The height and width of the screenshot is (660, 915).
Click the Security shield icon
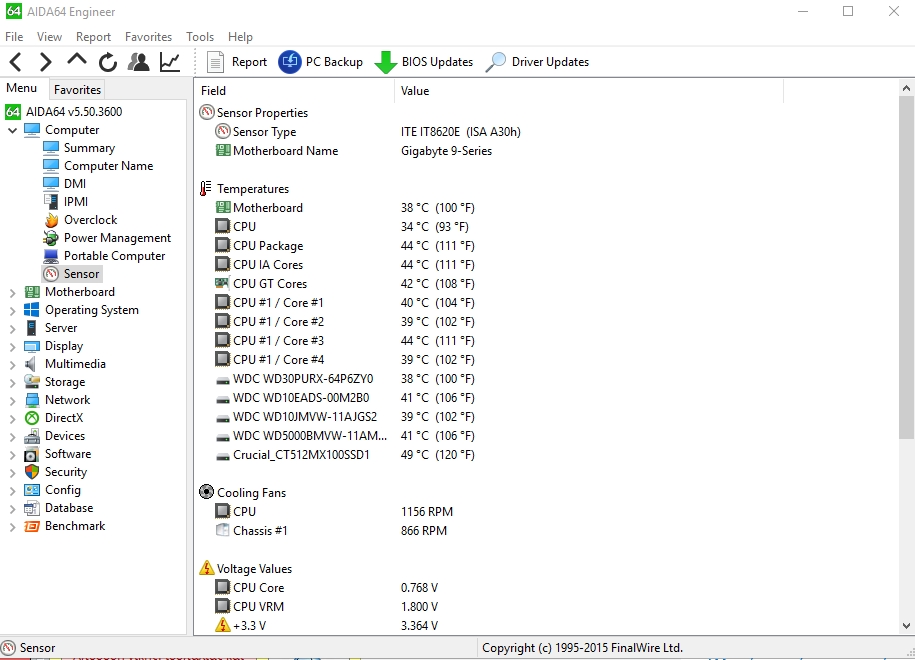pos(32,472)
